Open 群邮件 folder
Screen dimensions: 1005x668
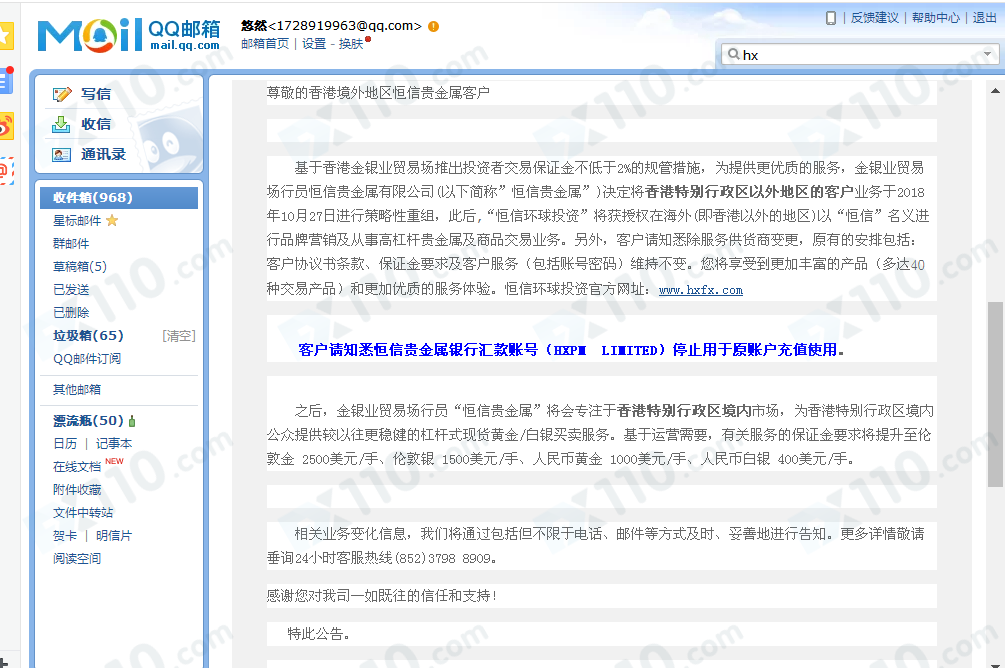[x=71, y=244]
